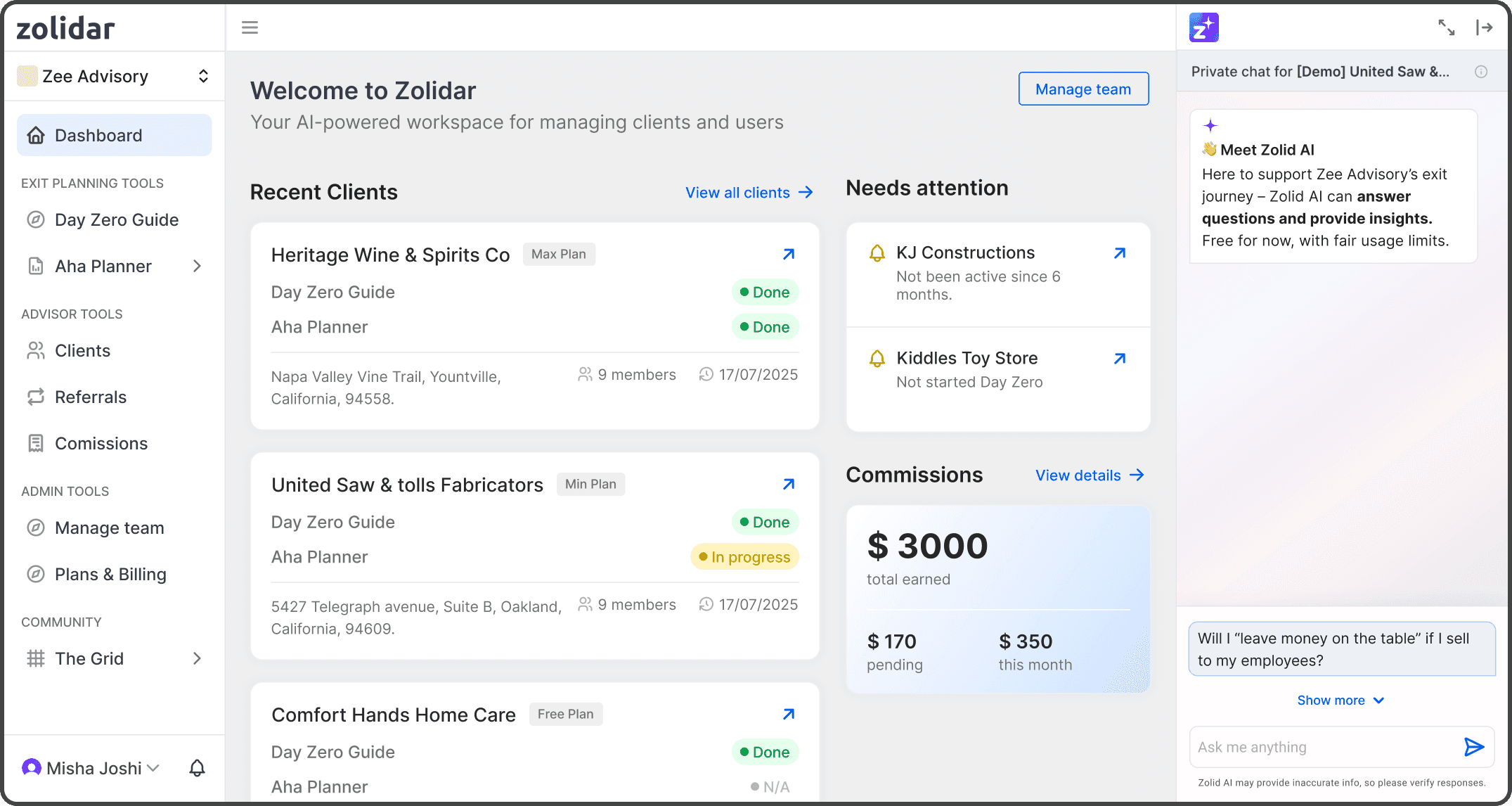This screenshot has width=1512, height=806.
Task: Click the notification bell beside Misha Joshi
Action: (x=198, y=768)
